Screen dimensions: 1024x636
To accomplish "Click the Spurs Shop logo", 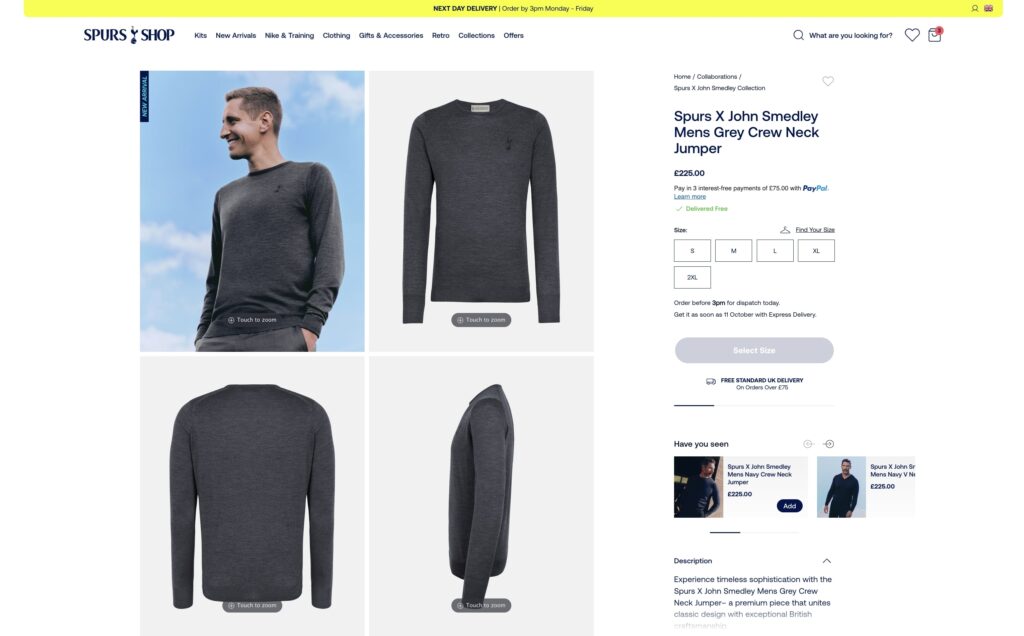I will pyautogui.click(x=129, y=35).
